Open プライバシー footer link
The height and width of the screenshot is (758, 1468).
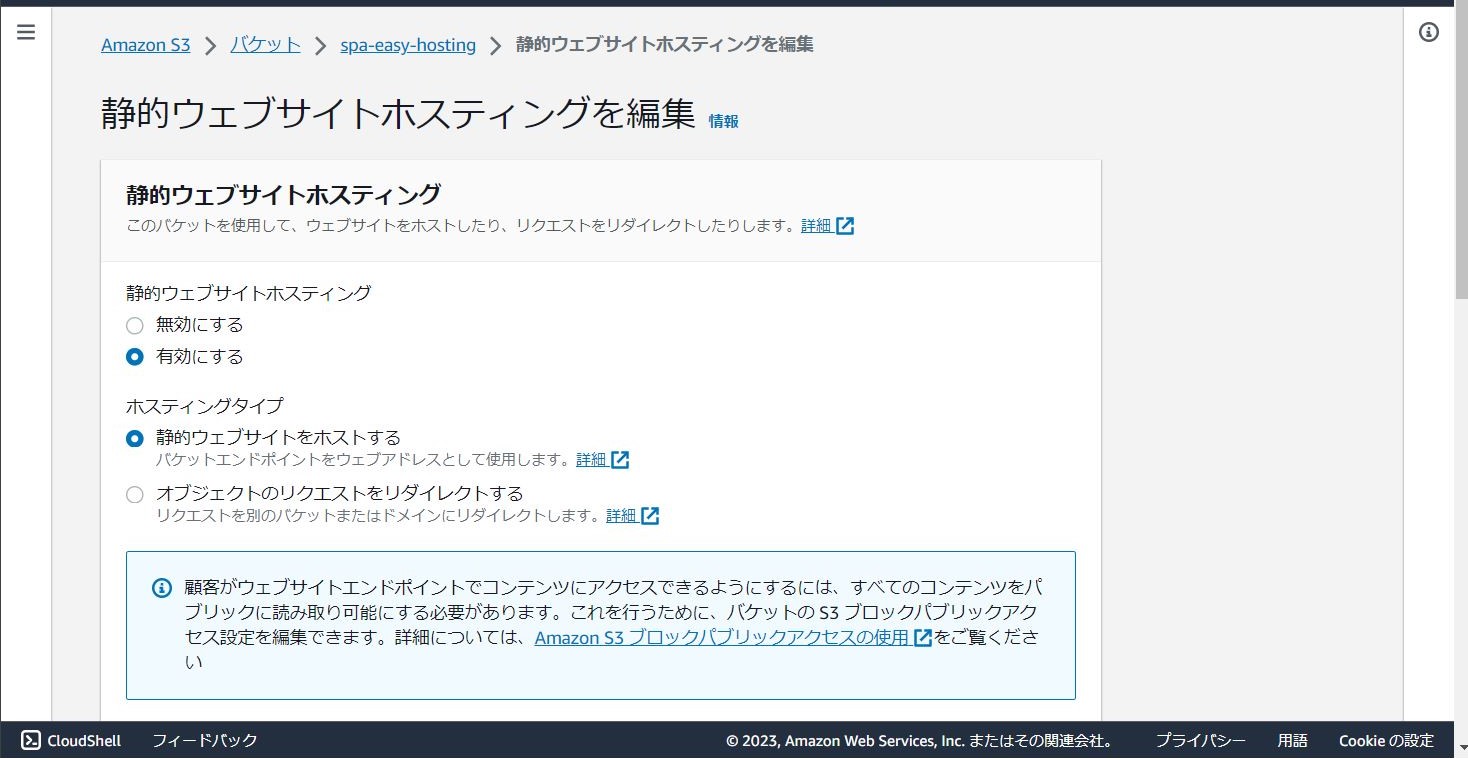tap(1201, 741)
